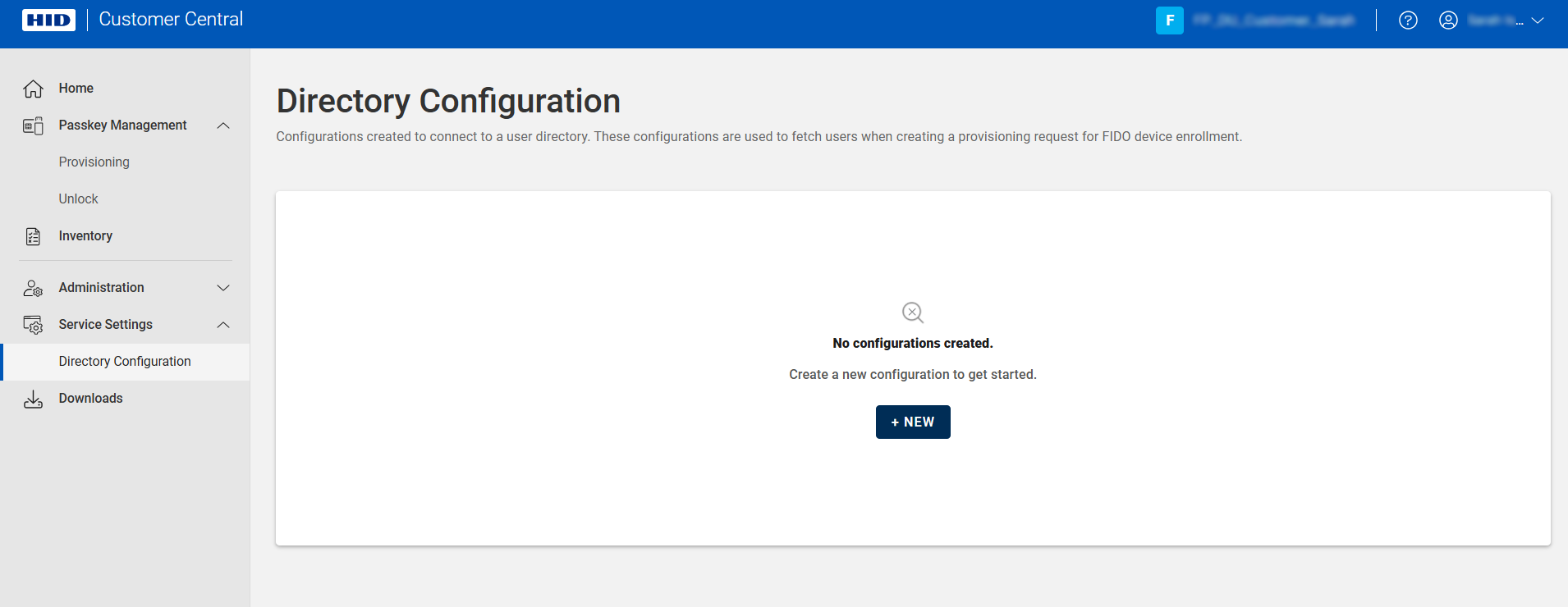Viewport: 1568px width, 607px height.
Task: Click the Service Settings gear icon
Action: tap(33, 325)
